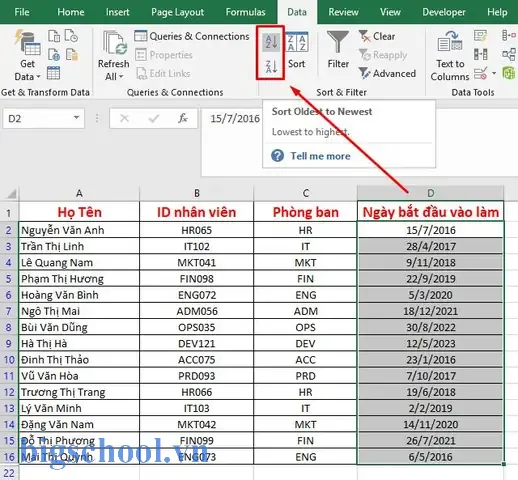This screenshot has width=518, height=480.
Task: Switch to the Developer tab
Action: pyautogui.click(x=444, y=12)
